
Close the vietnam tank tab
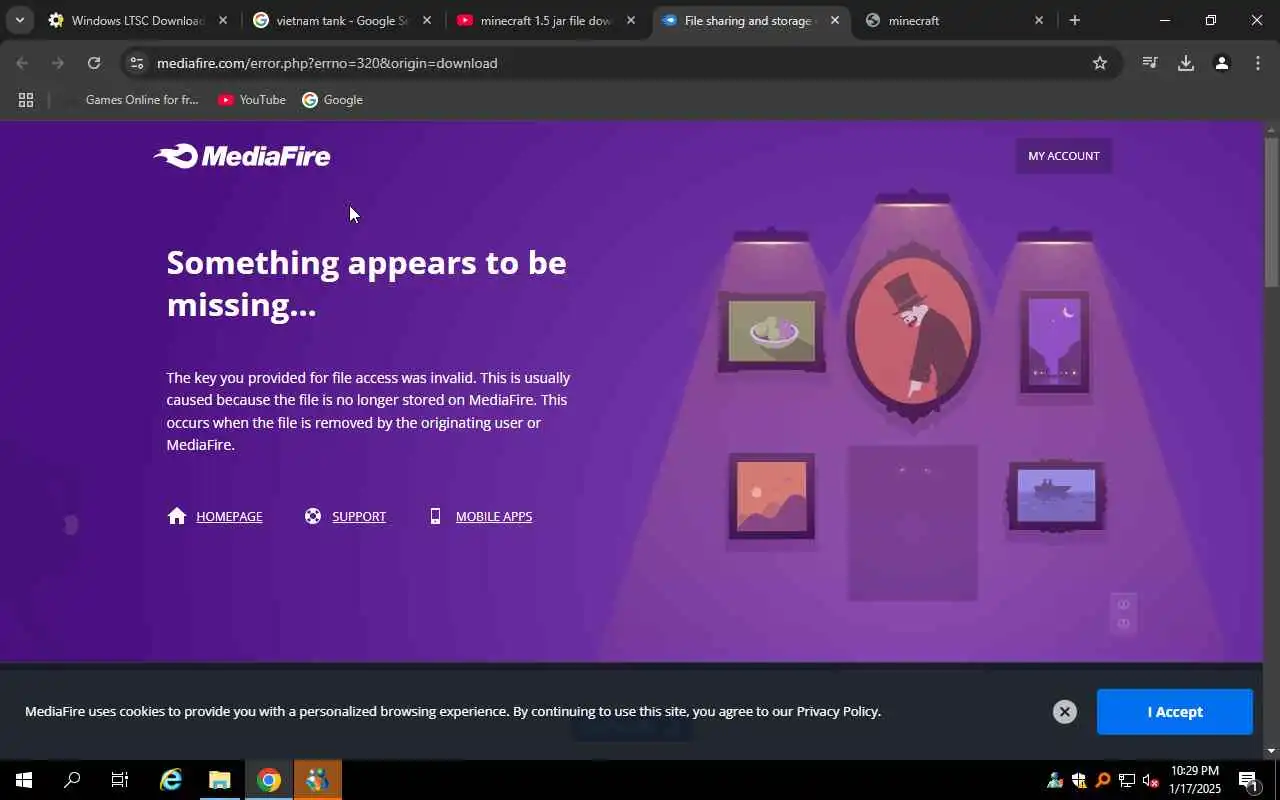pos(427,20)
